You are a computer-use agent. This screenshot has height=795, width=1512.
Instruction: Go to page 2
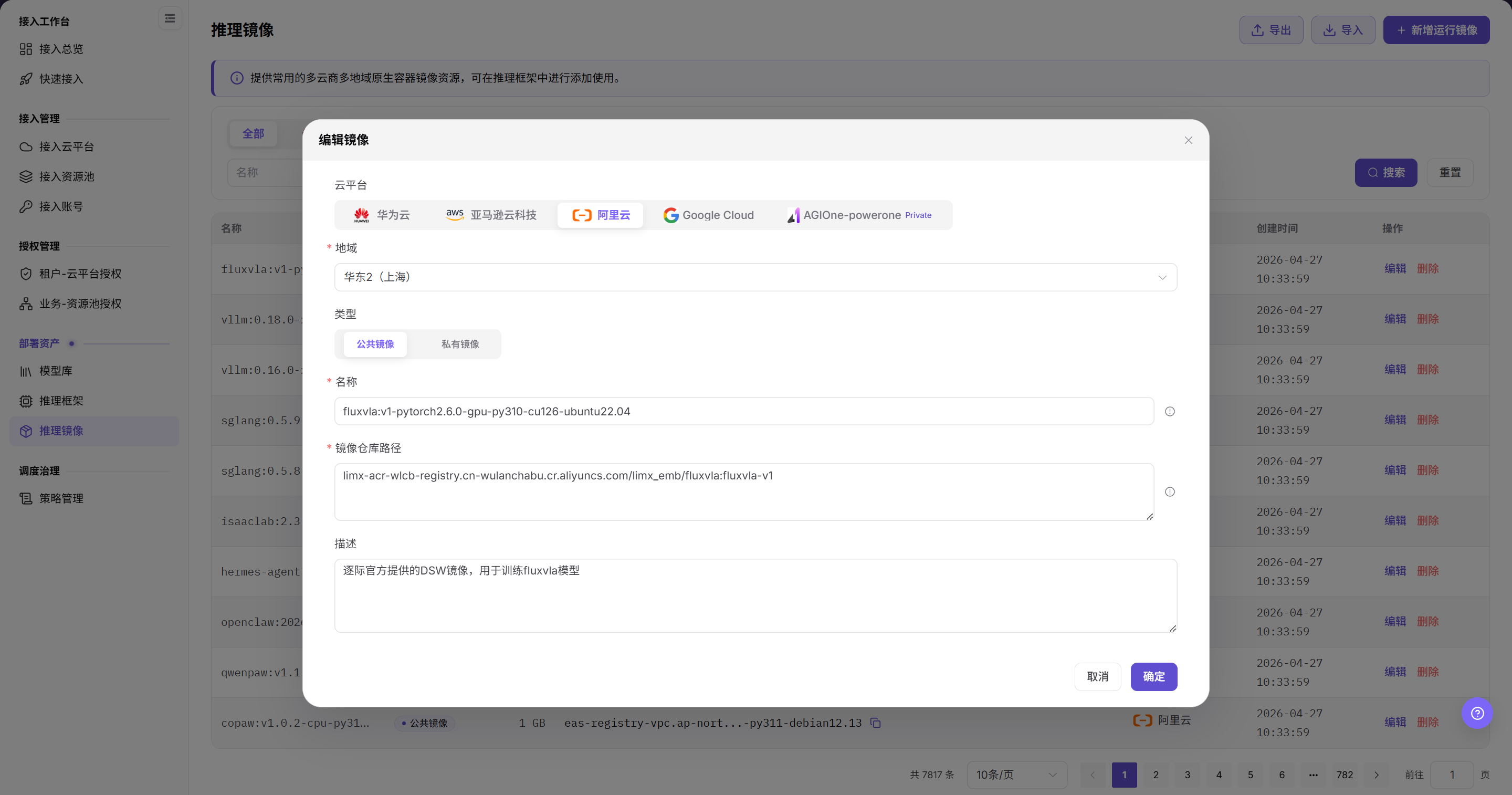pyautogui.click(x=1156, y=775)
